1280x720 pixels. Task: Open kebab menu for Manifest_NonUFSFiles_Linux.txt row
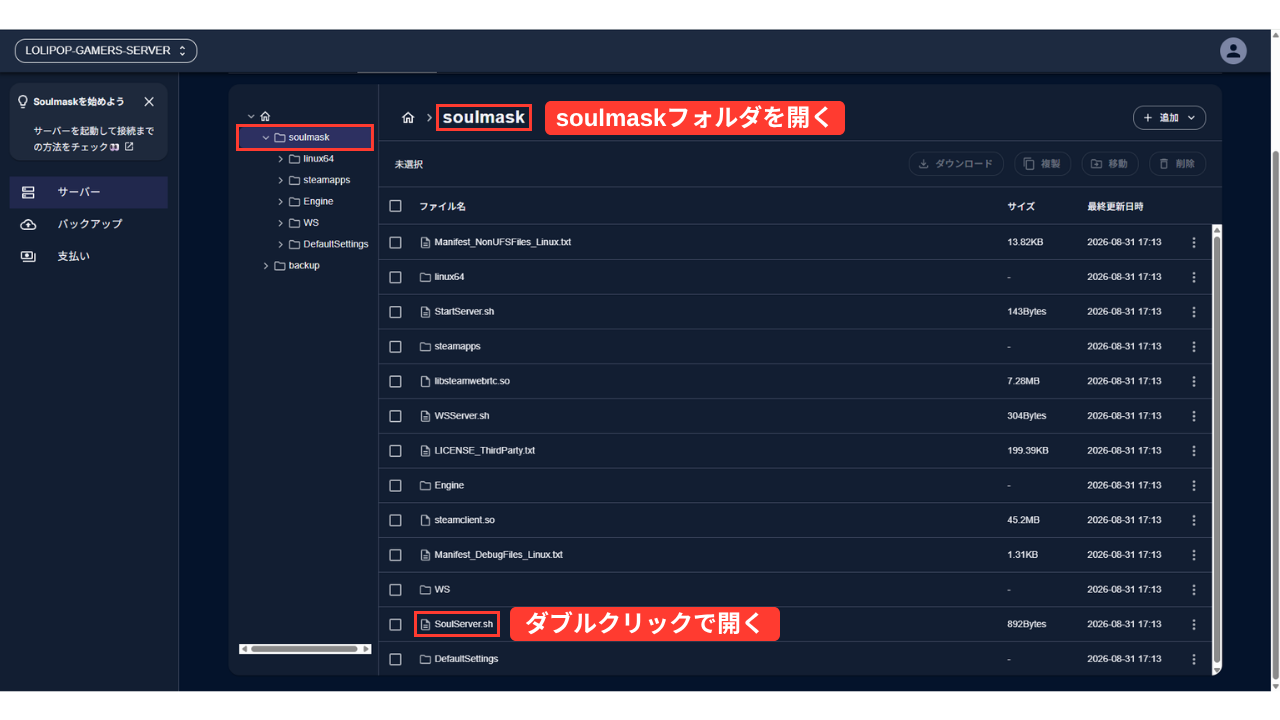[x=1194, y=242]
